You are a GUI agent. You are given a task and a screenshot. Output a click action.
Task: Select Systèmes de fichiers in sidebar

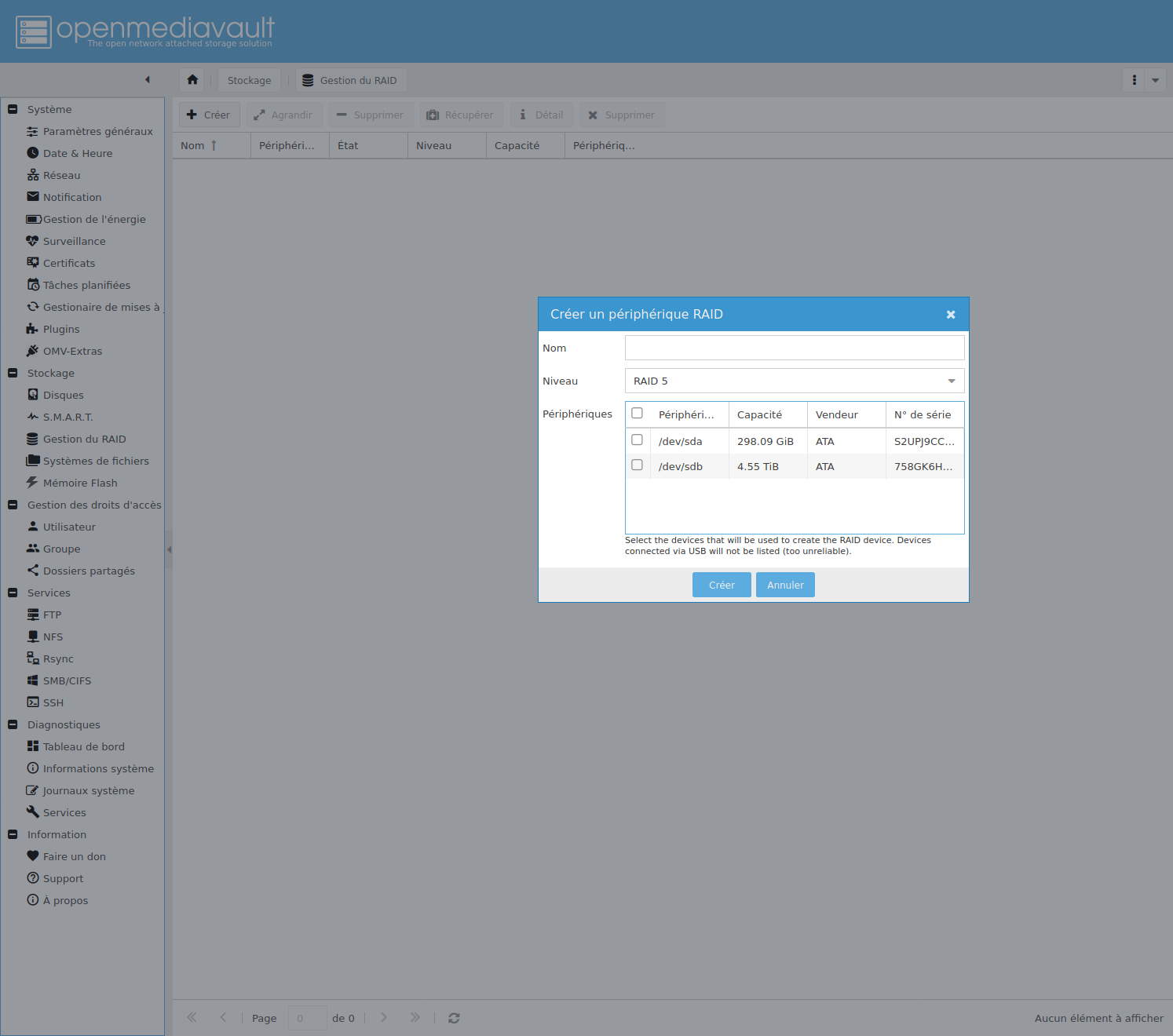point(96,461)
